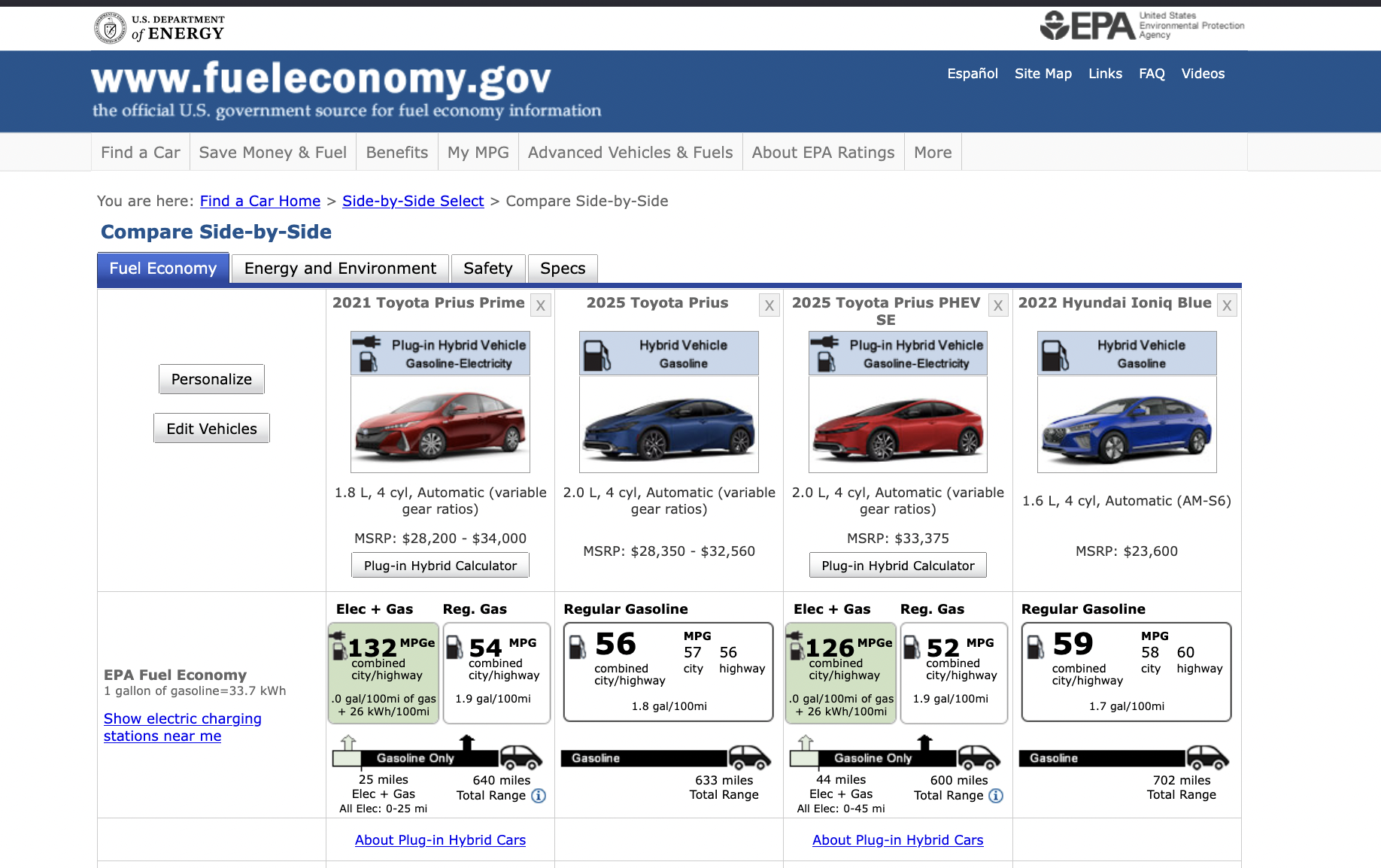This screenshot has width=1381, height=868.
Task: Click the info icon beside Prius PHEV Total Range
Action: (997, 796)
